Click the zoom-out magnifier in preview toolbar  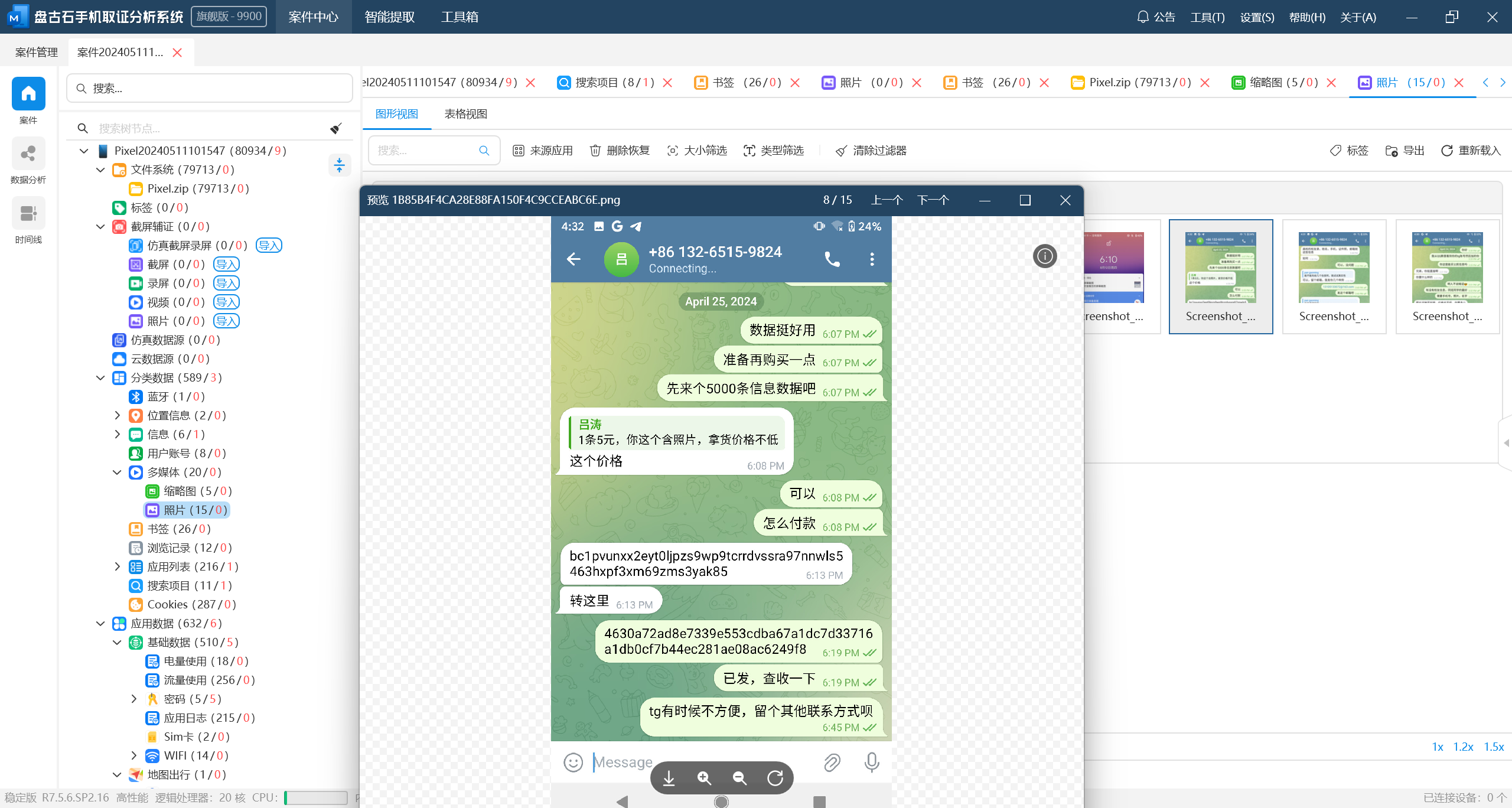(x=739, y=778)
